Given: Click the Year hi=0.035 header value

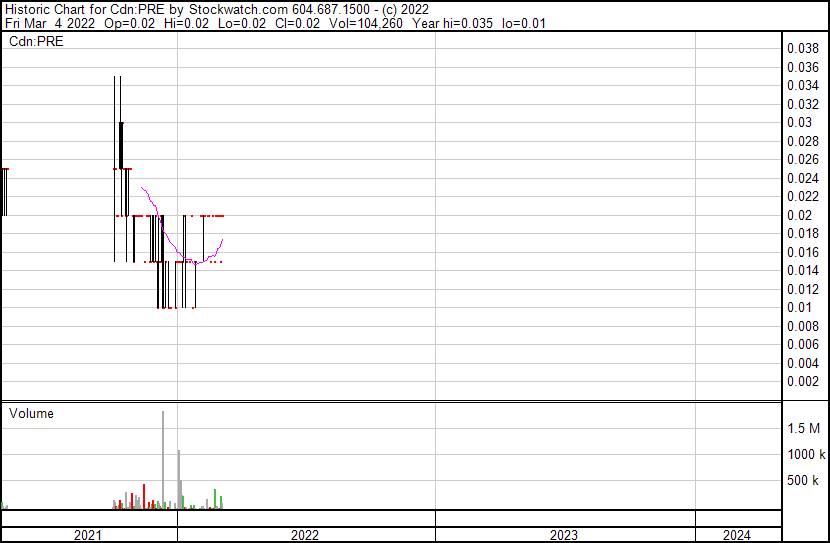Looking at the screenshot, I should [x=451, y=24].
